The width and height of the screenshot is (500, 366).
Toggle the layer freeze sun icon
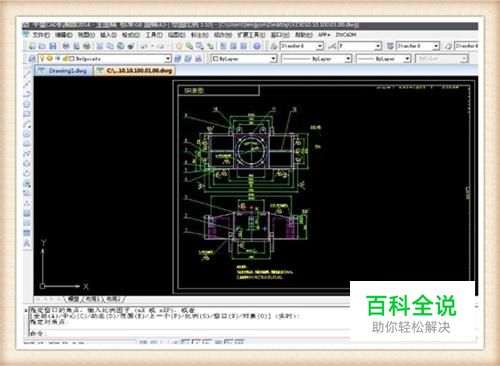50,59
